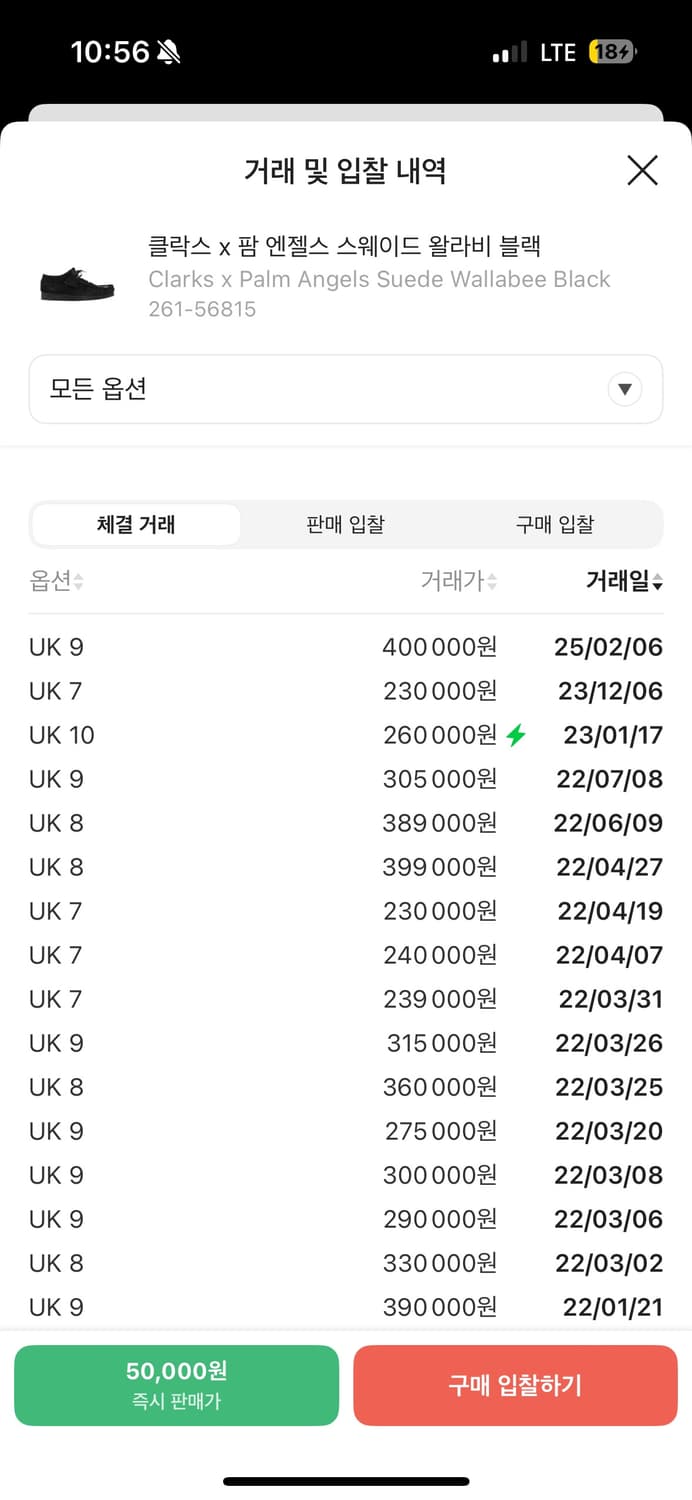
Task: Select the 체결 거래 tab
Action: point(137,524)
